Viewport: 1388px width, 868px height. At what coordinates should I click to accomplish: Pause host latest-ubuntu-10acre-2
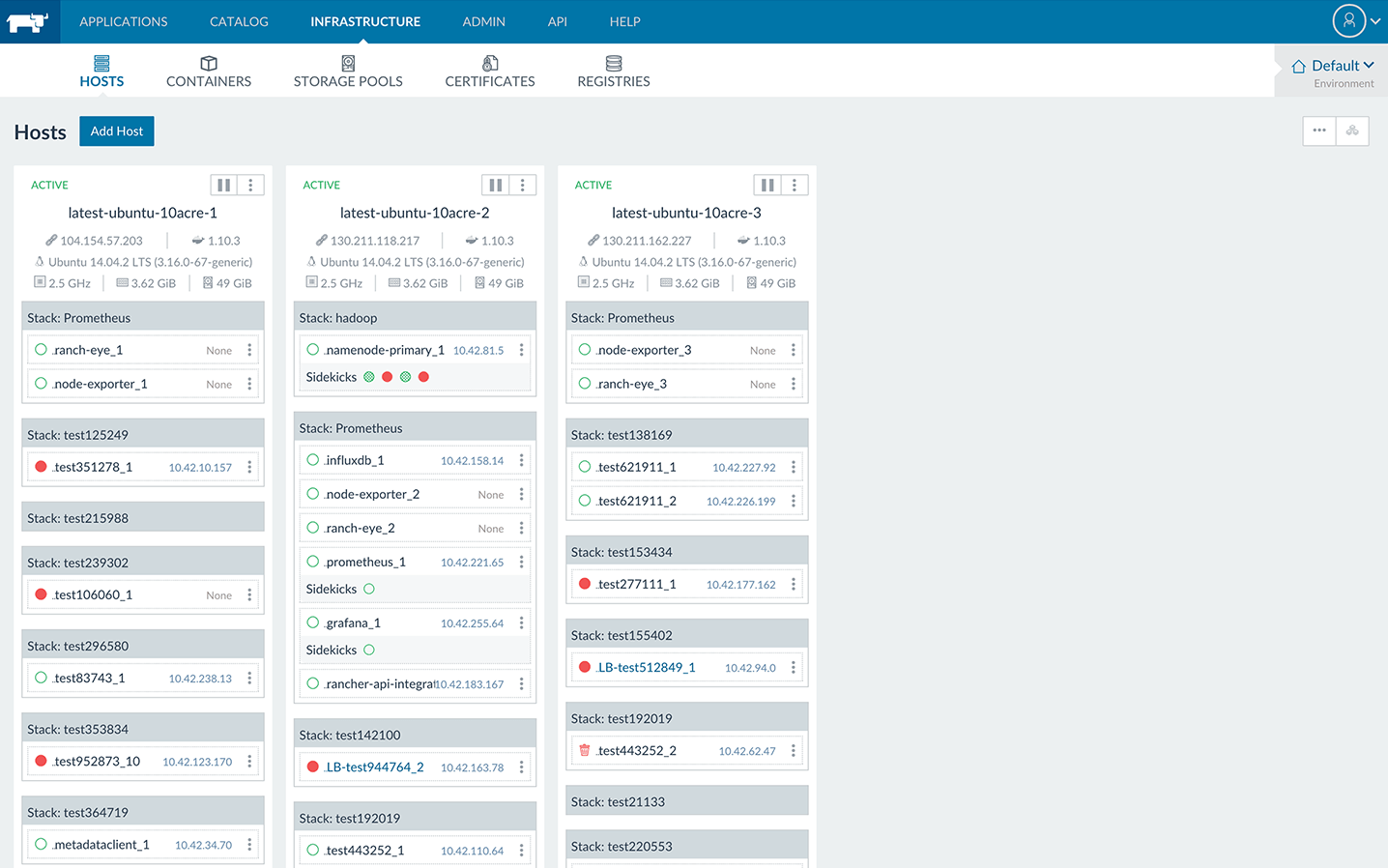495,185
